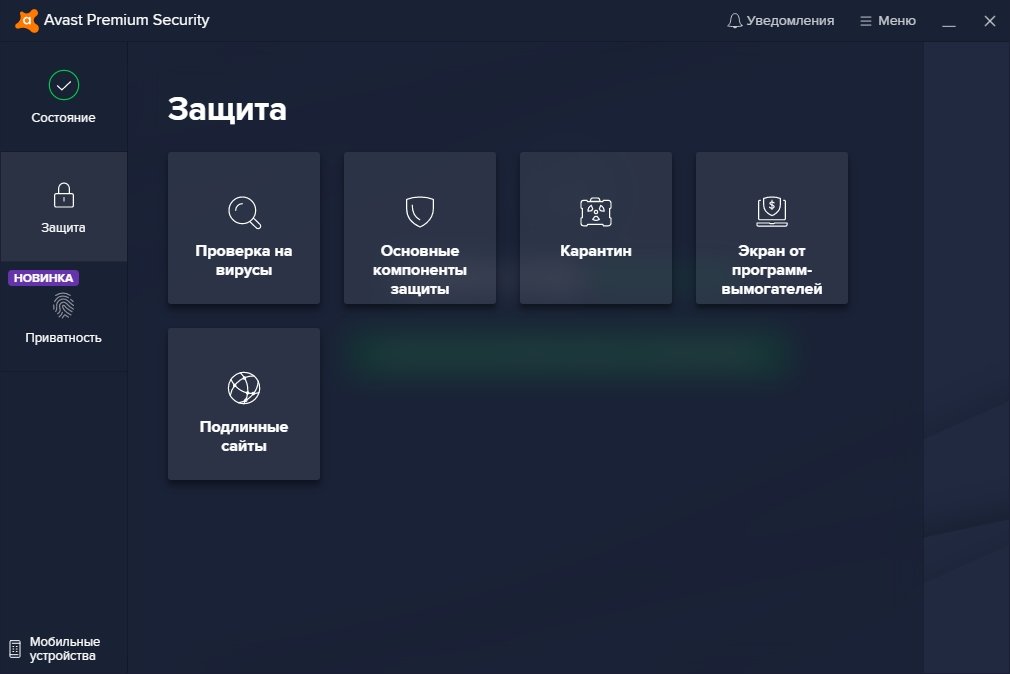Viewport: 1010px width, 674px height.
Task: Open Мобильные устройства link
Action: pyautogui.click(x=65, y=649)
